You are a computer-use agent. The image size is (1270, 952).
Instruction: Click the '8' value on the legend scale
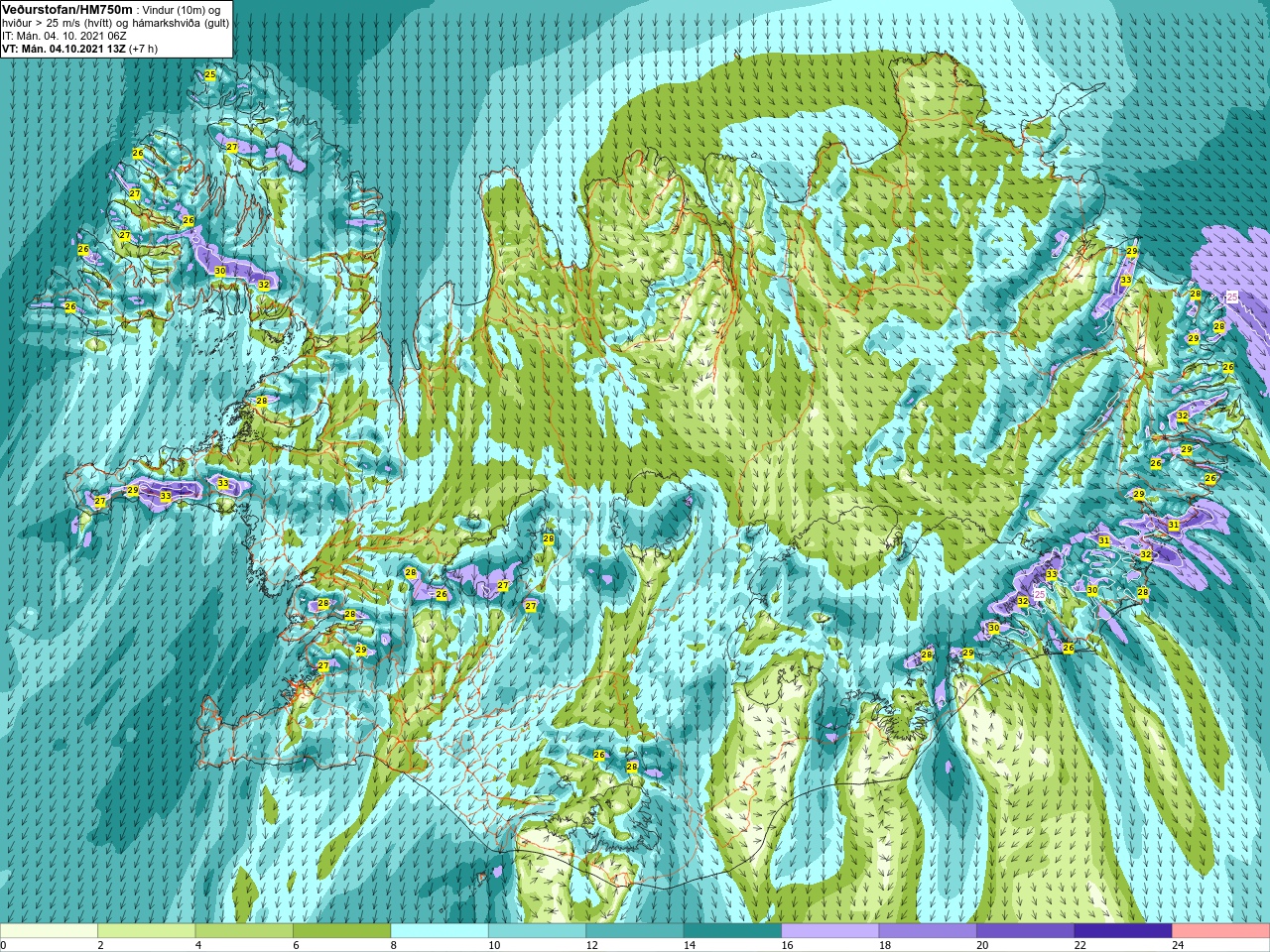pos(394,945)
